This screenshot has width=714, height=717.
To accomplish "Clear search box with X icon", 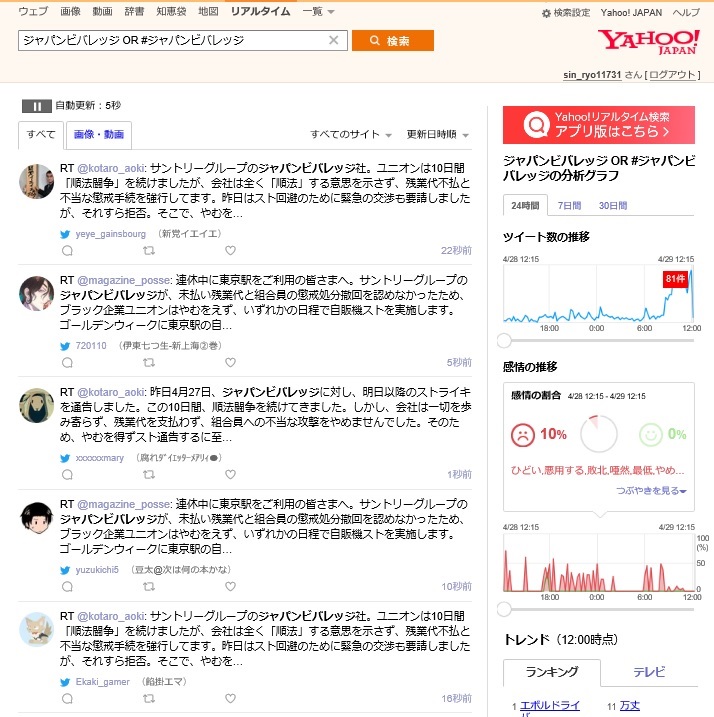I will click(x=333, y=40).
